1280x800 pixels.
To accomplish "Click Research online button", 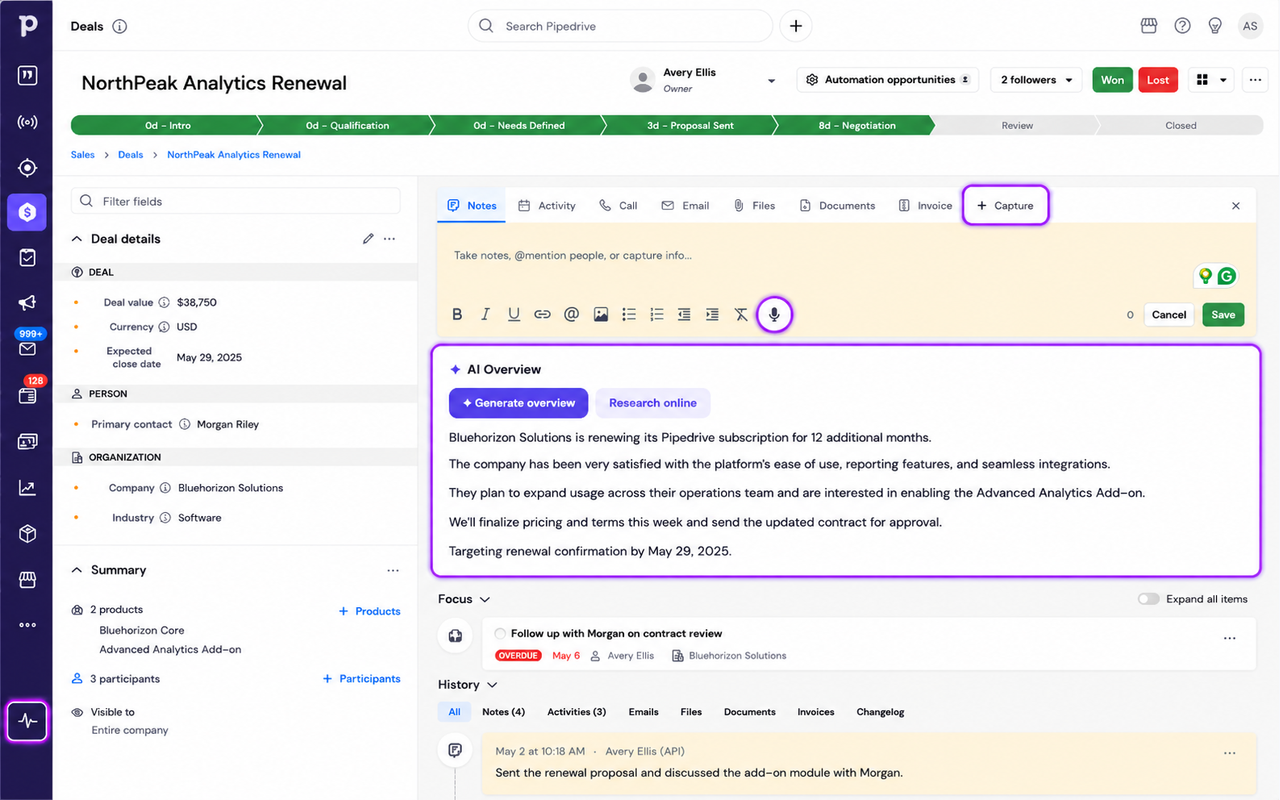I will click(x=653, y=403).
